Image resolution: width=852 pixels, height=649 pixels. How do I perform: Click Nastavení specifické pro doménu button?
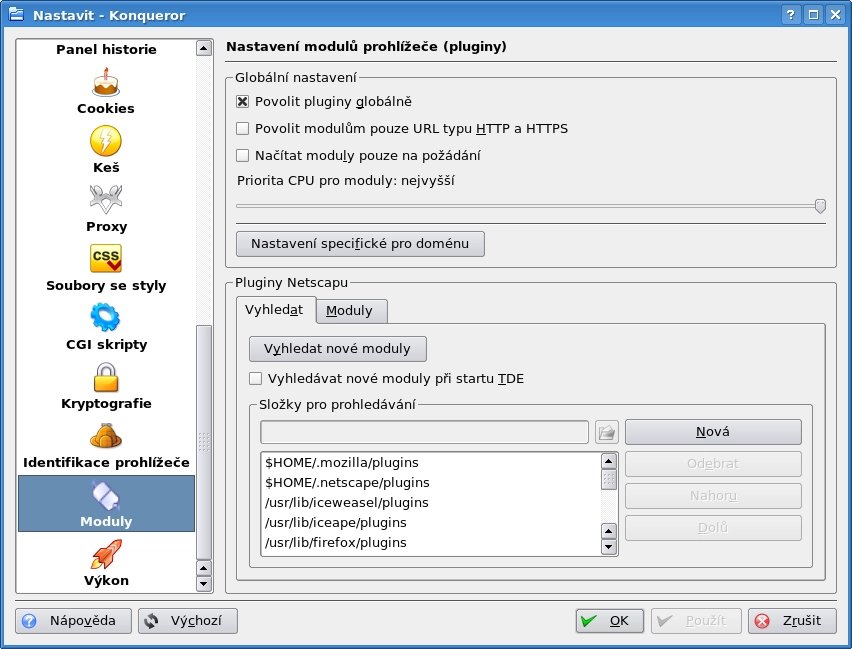[x=360, y=244]
